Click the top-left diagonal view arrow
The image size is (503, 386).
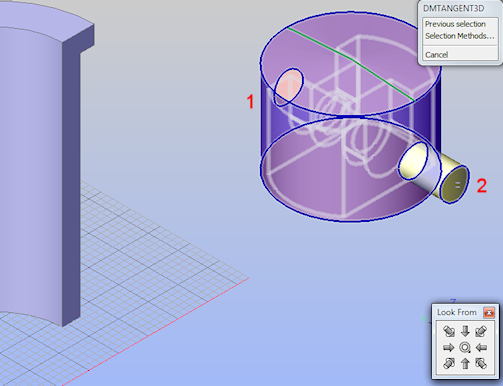449,331
